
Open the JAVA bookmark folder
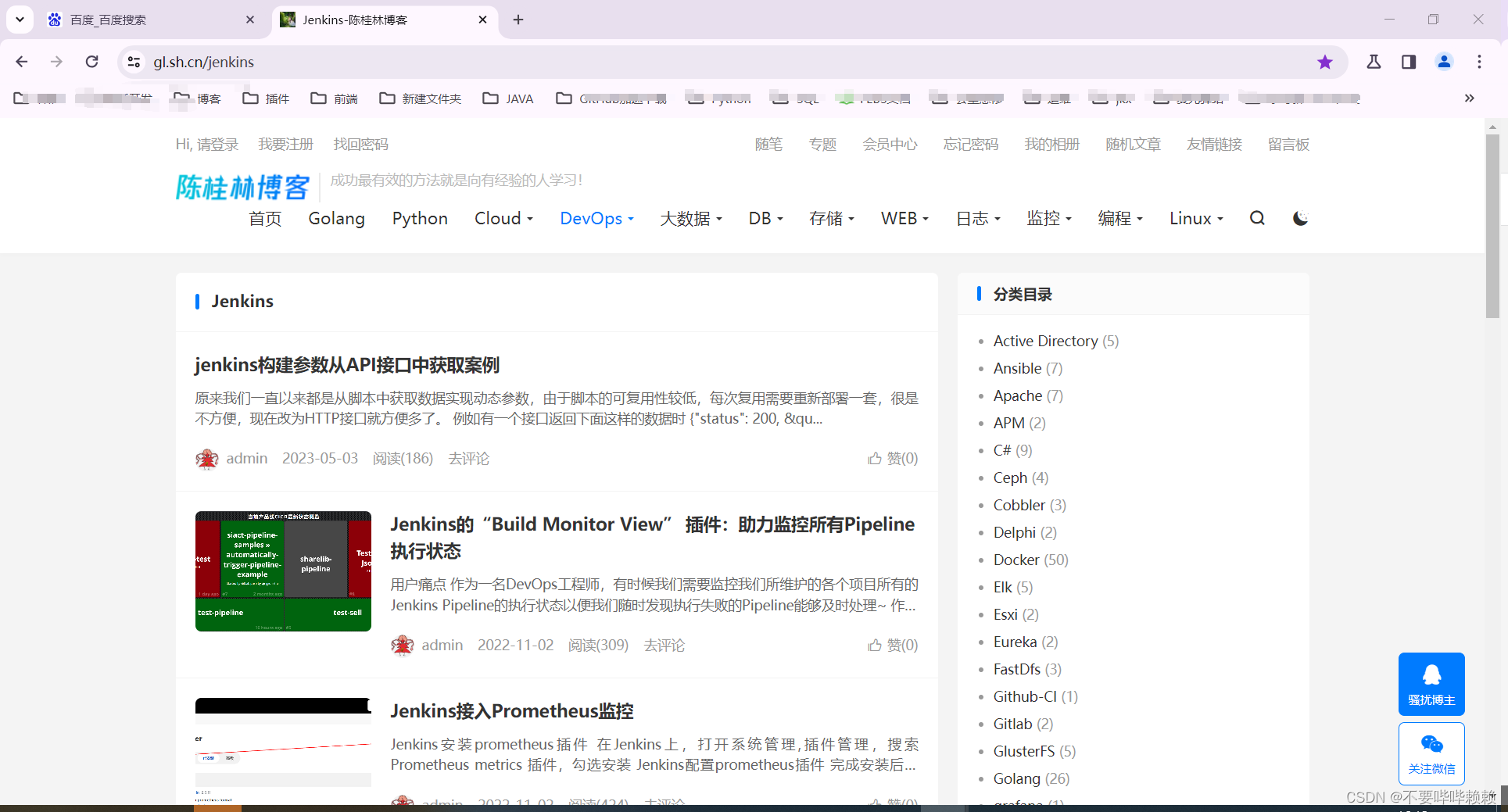click(508, 98)
